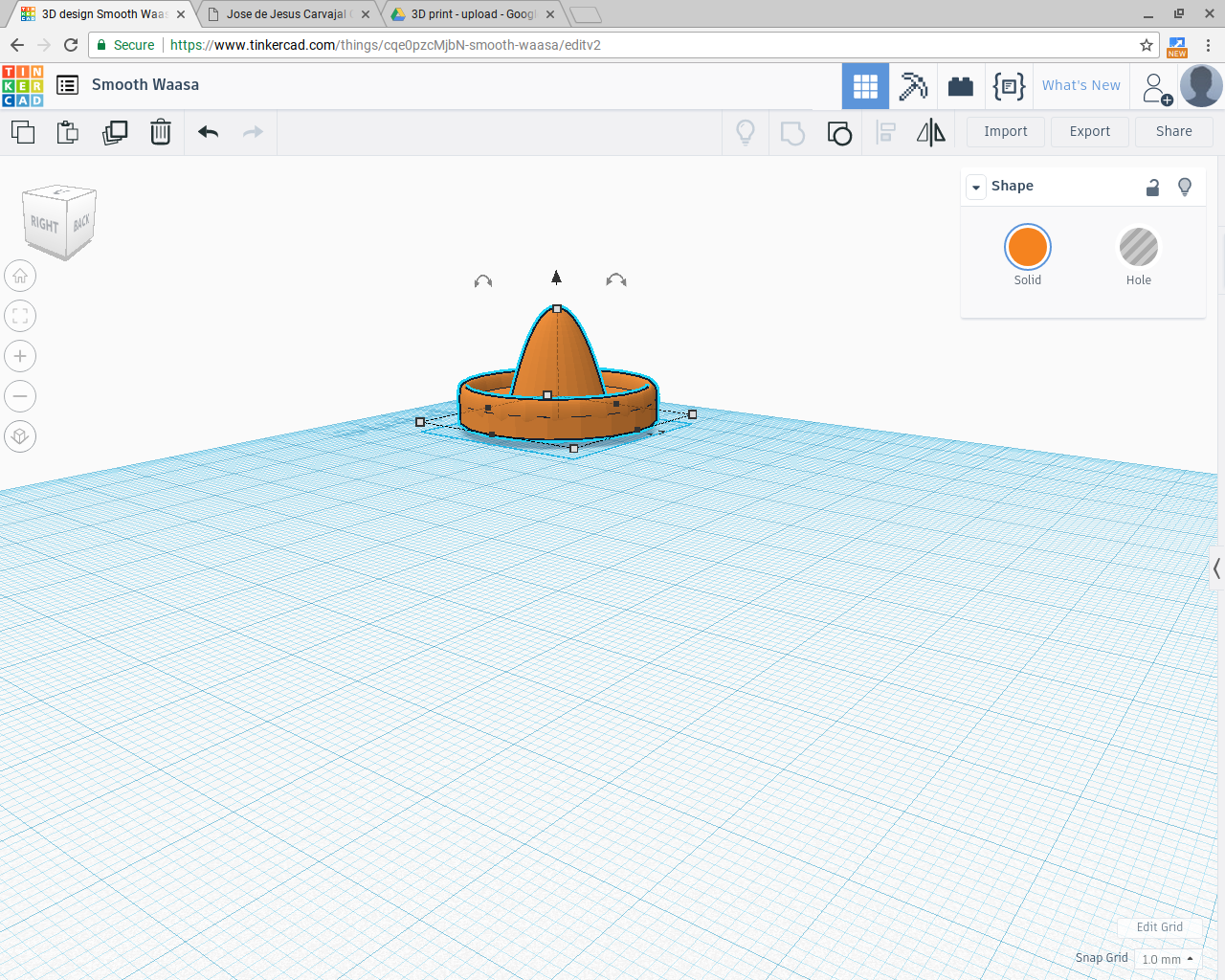Image resolution: width=1225 pixels, height=980 pixels.
Task: Open the designs list icon
Action: 67,85
